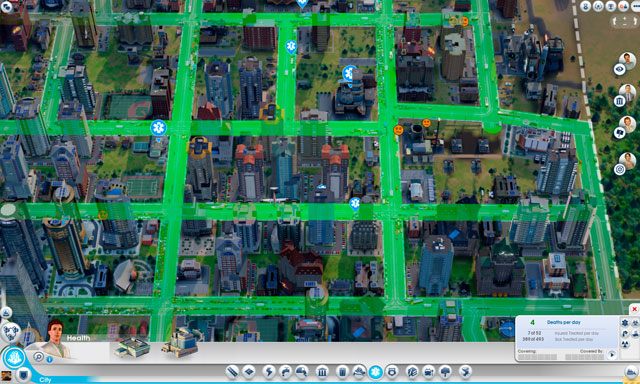Screen dimensions: 640x384
Task: Open the Government menu columns icon
Action: 322,371
